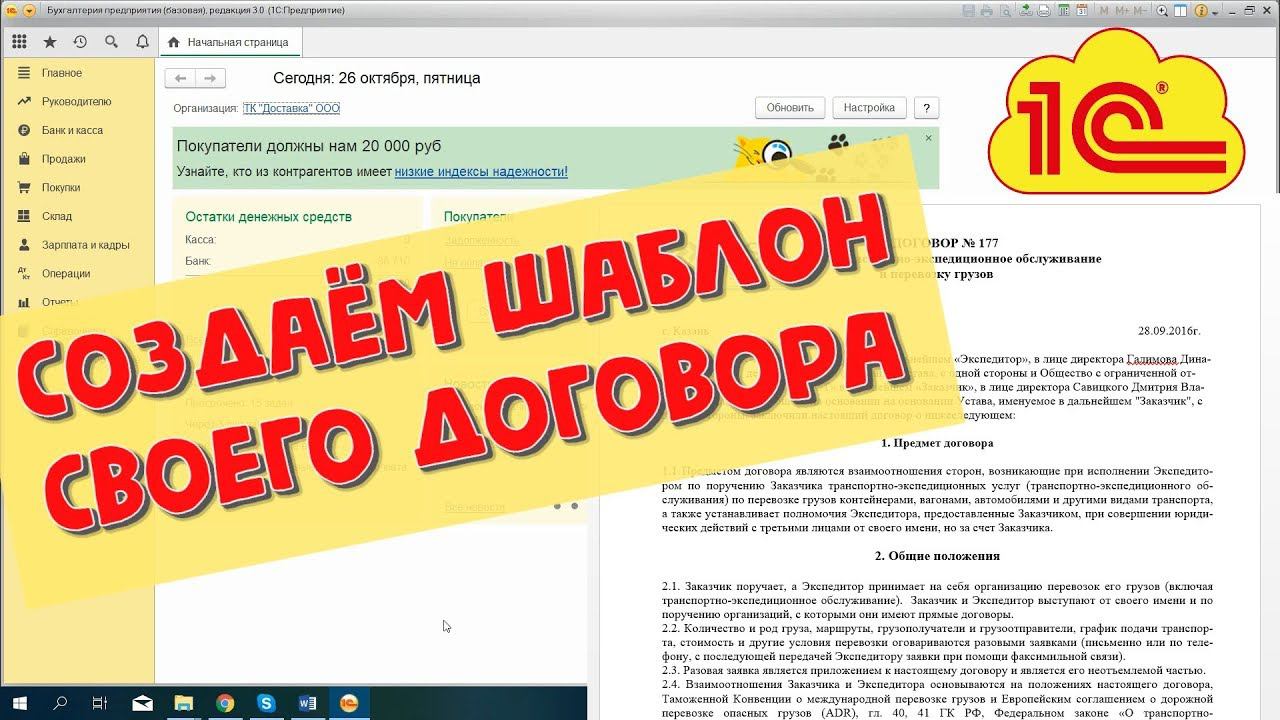Open File Explorer on taskbar
The height and width of the screenshot is (720, 1280).
pos(183,703)
